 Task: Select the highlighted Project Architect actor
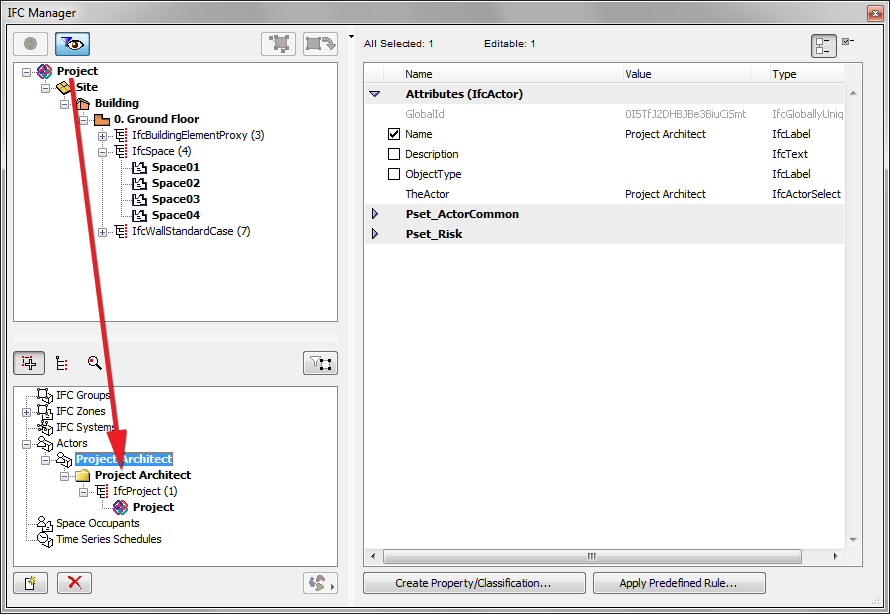point(124,459)
